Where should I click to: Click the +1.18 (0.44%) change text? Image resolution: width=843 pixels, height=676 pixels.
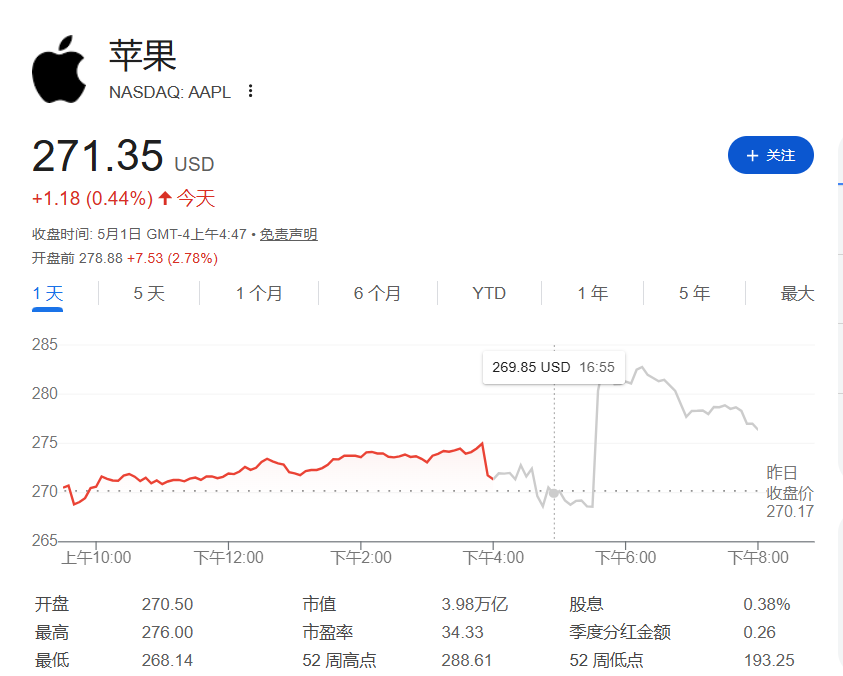point(92,198)
